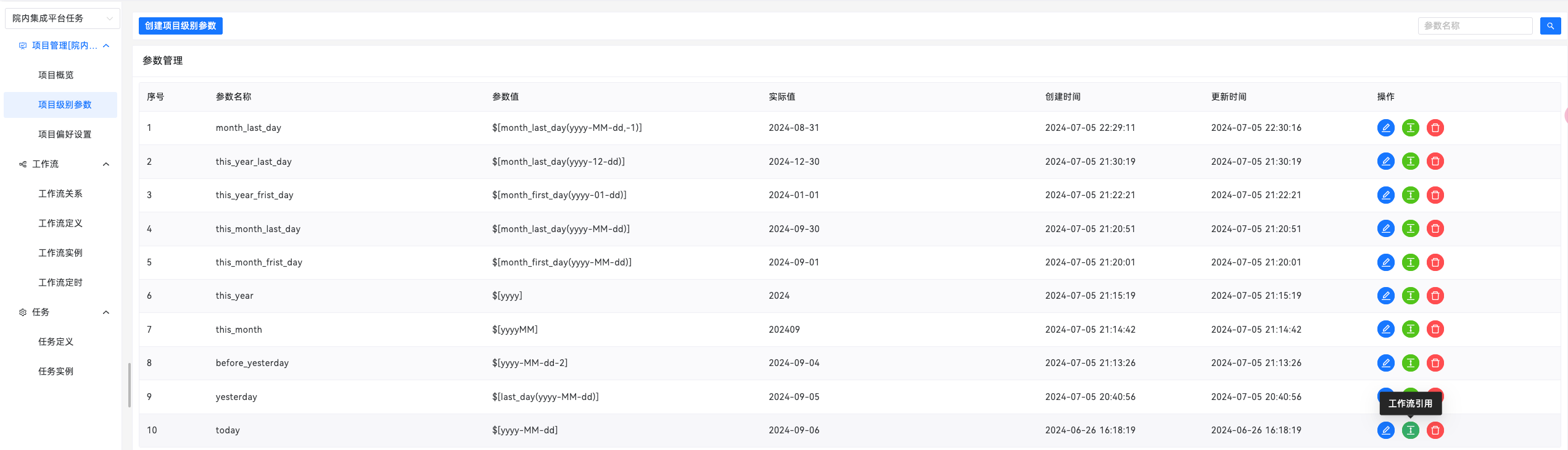1568x450 pixels.
Task: Show workflow reference for before_yesterday
Action: [1410, 363]
